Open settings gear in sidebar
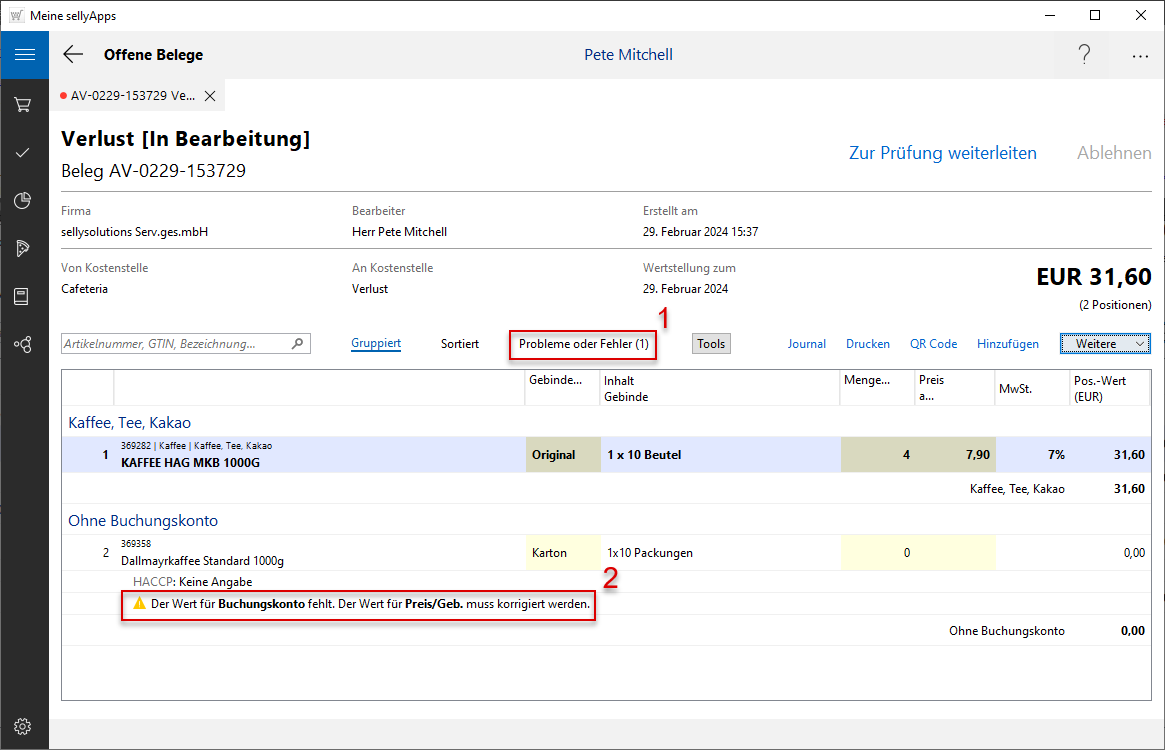This screenshot has width=1165, height=750. click(23, 726)
